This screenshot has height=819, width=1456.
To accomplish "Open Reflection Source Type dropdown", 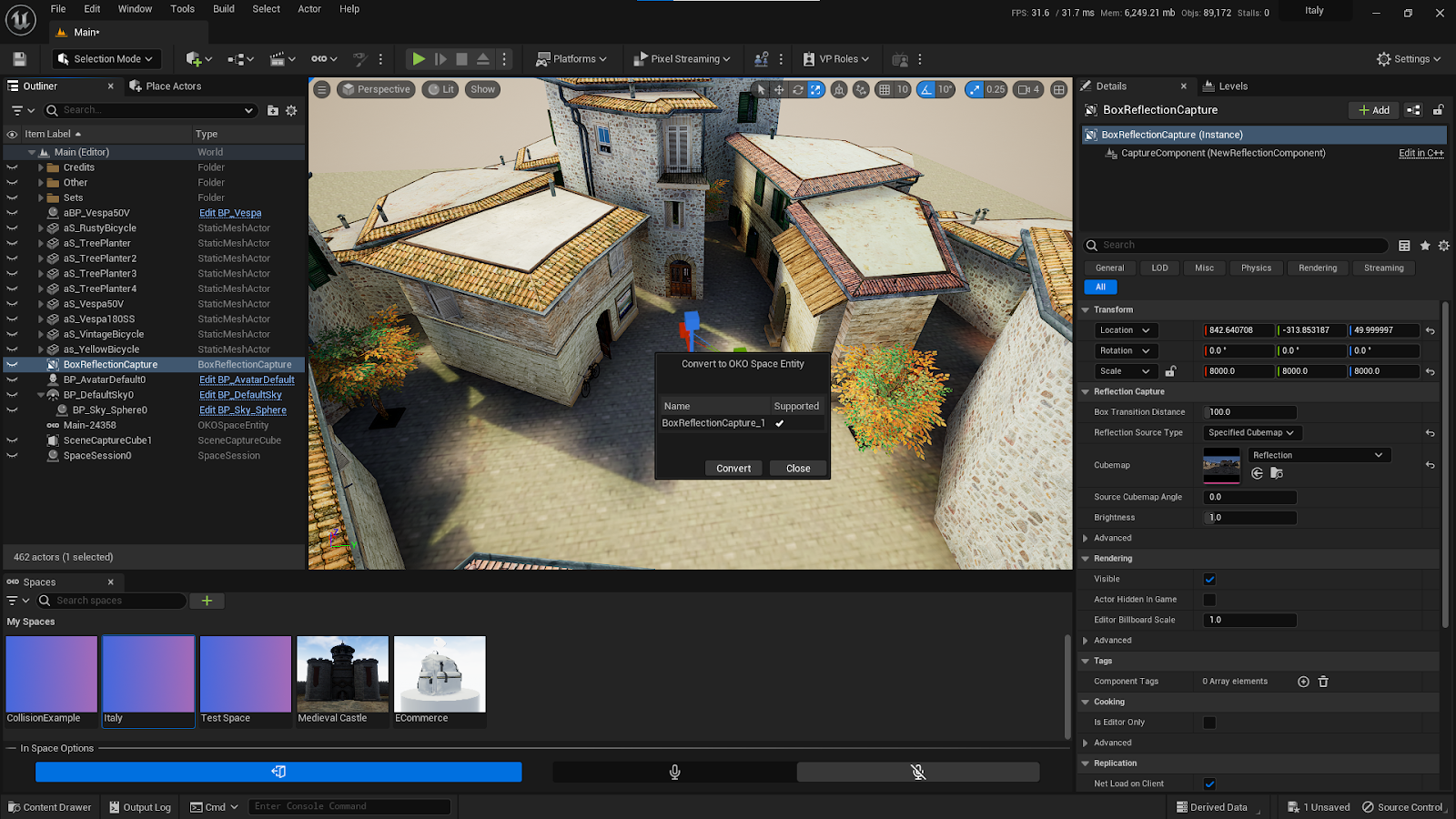I will [x=1251, y=433].
